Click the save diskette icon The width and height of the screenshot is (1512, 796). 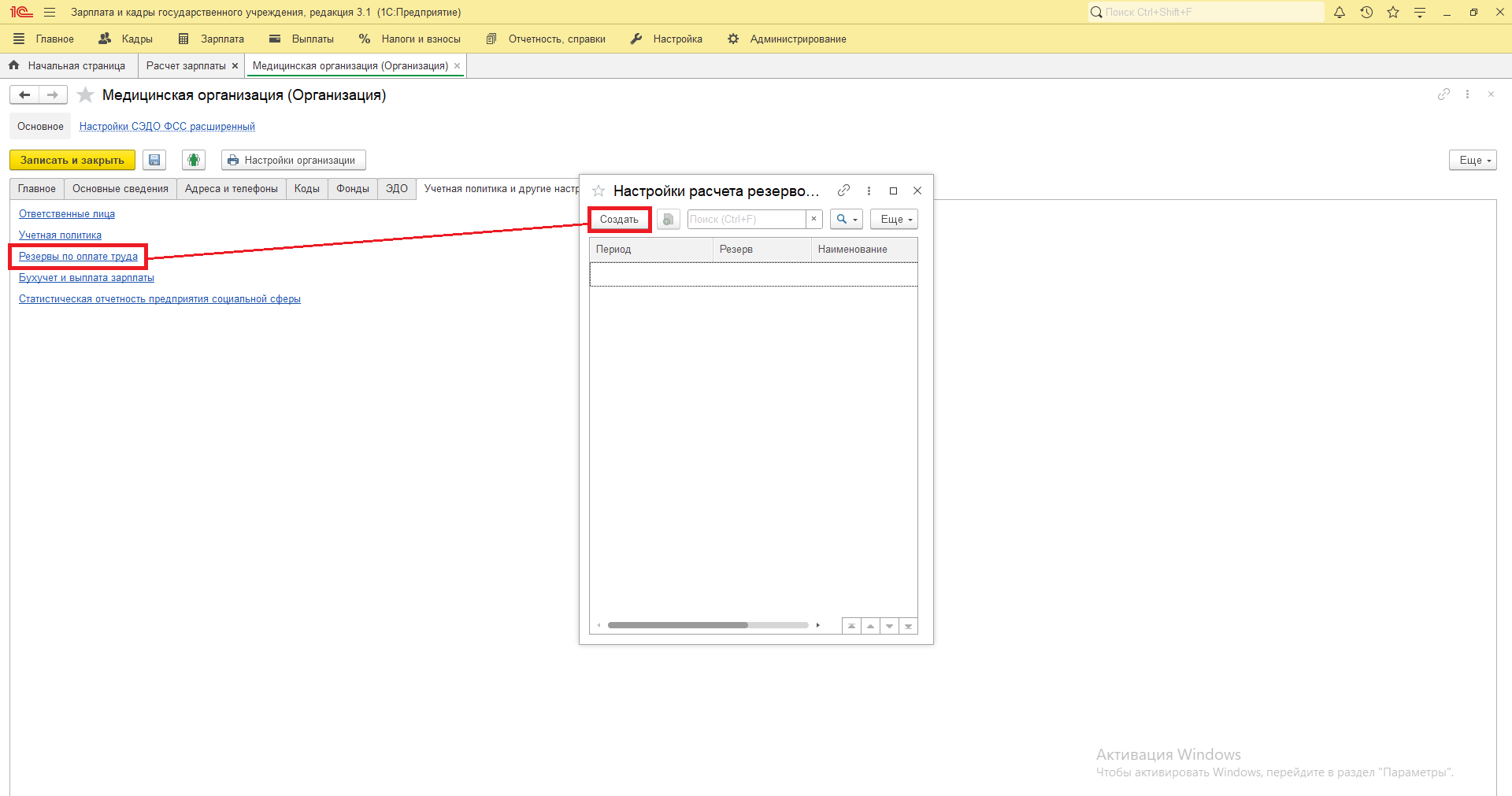154,160
